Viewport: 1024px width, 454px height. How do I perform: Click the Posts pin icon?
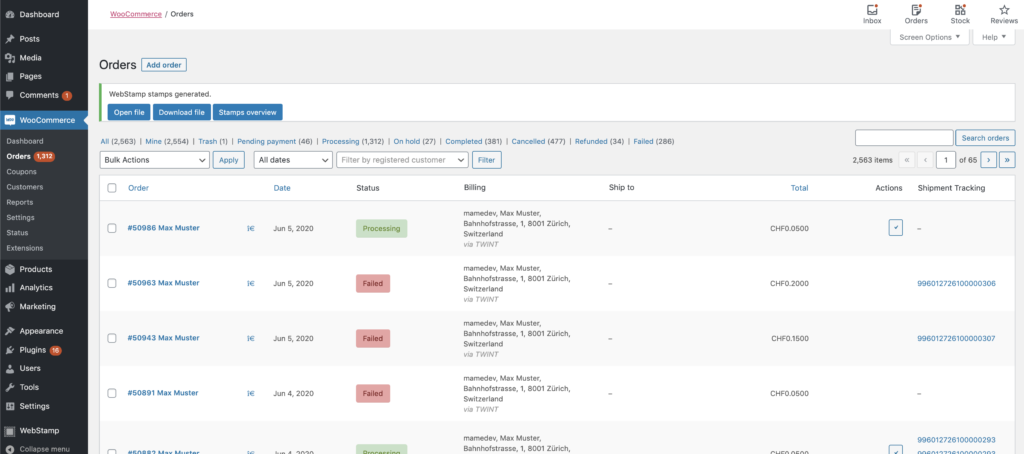coord(10,39)
